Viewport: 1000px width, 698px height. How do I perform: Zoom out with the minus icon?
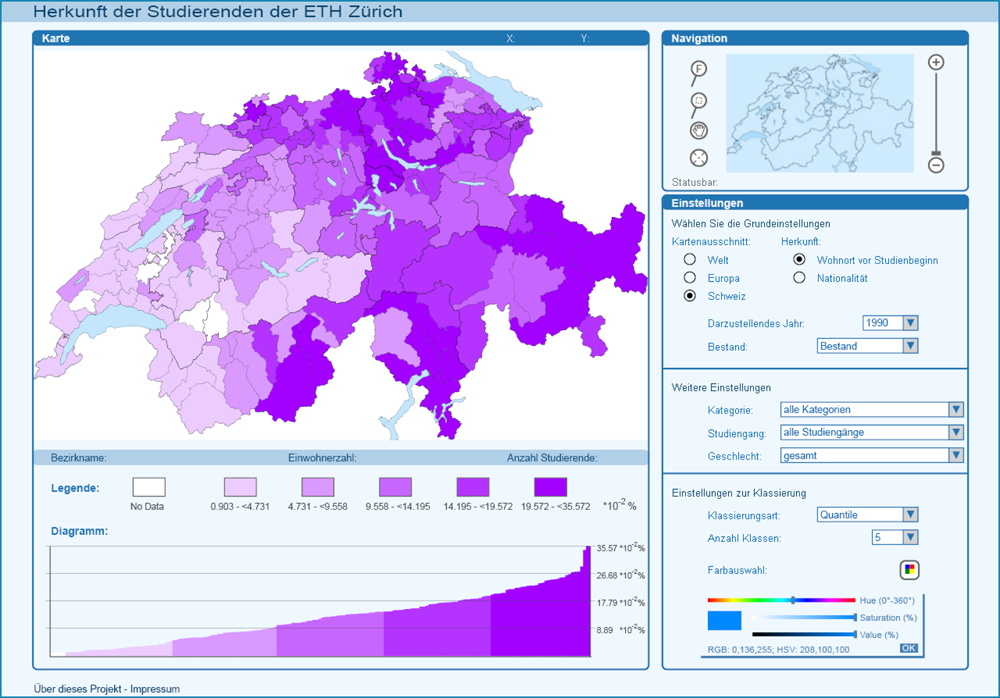pyautogui.click(x=936, y=165)
